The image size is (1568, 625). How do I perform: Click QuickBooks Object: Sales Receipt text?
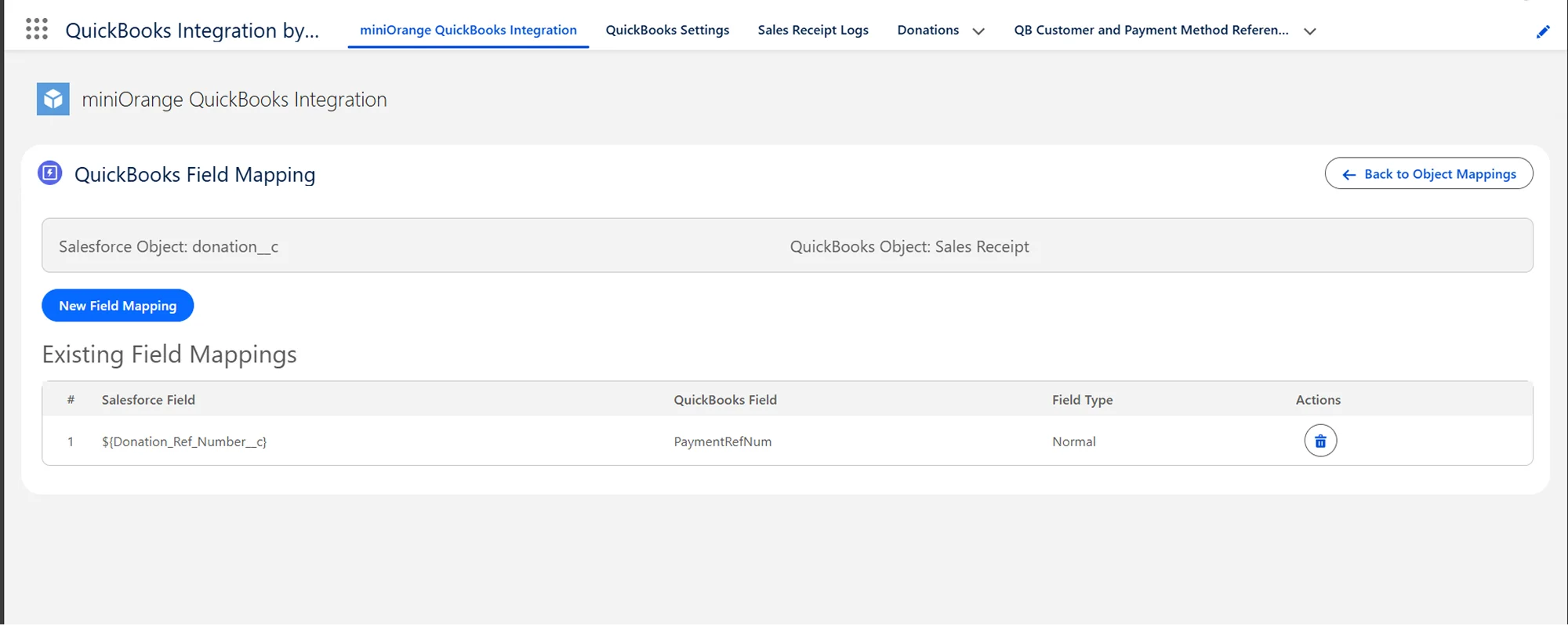pyautogui.click(x=909, y=246)
